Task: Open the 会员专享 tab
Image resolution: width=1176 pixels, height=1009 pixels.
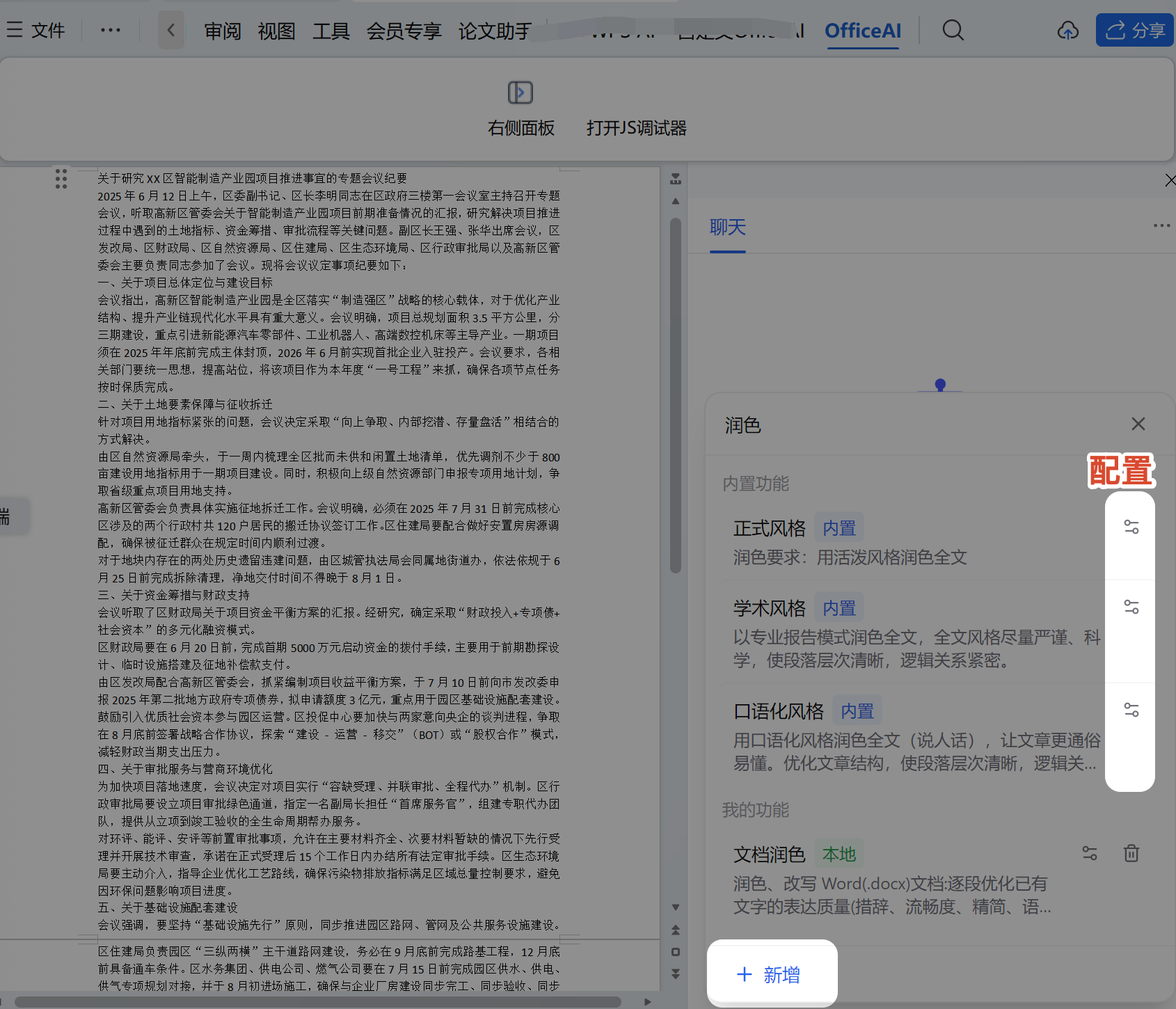Action: tap(404, 31)
